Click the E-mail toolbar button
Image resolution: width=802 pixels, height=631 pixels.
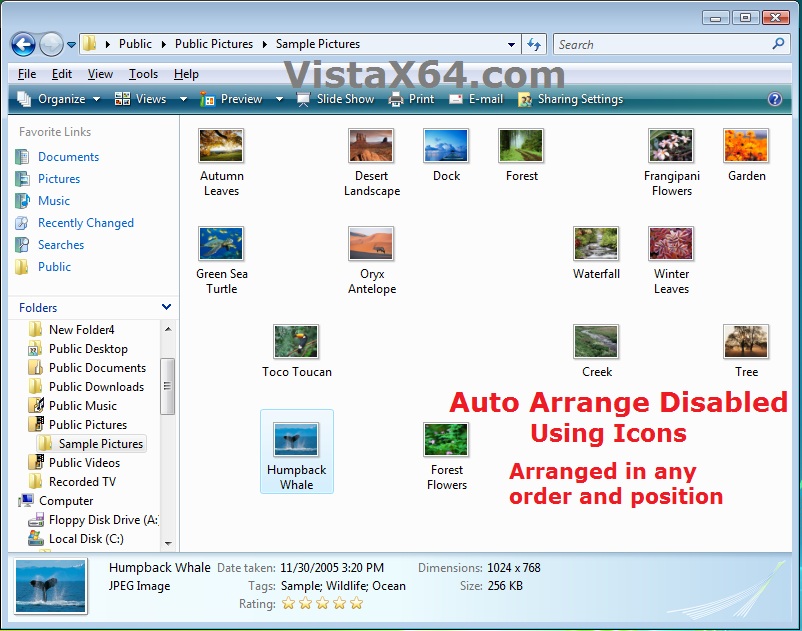[x=476, y=99]
